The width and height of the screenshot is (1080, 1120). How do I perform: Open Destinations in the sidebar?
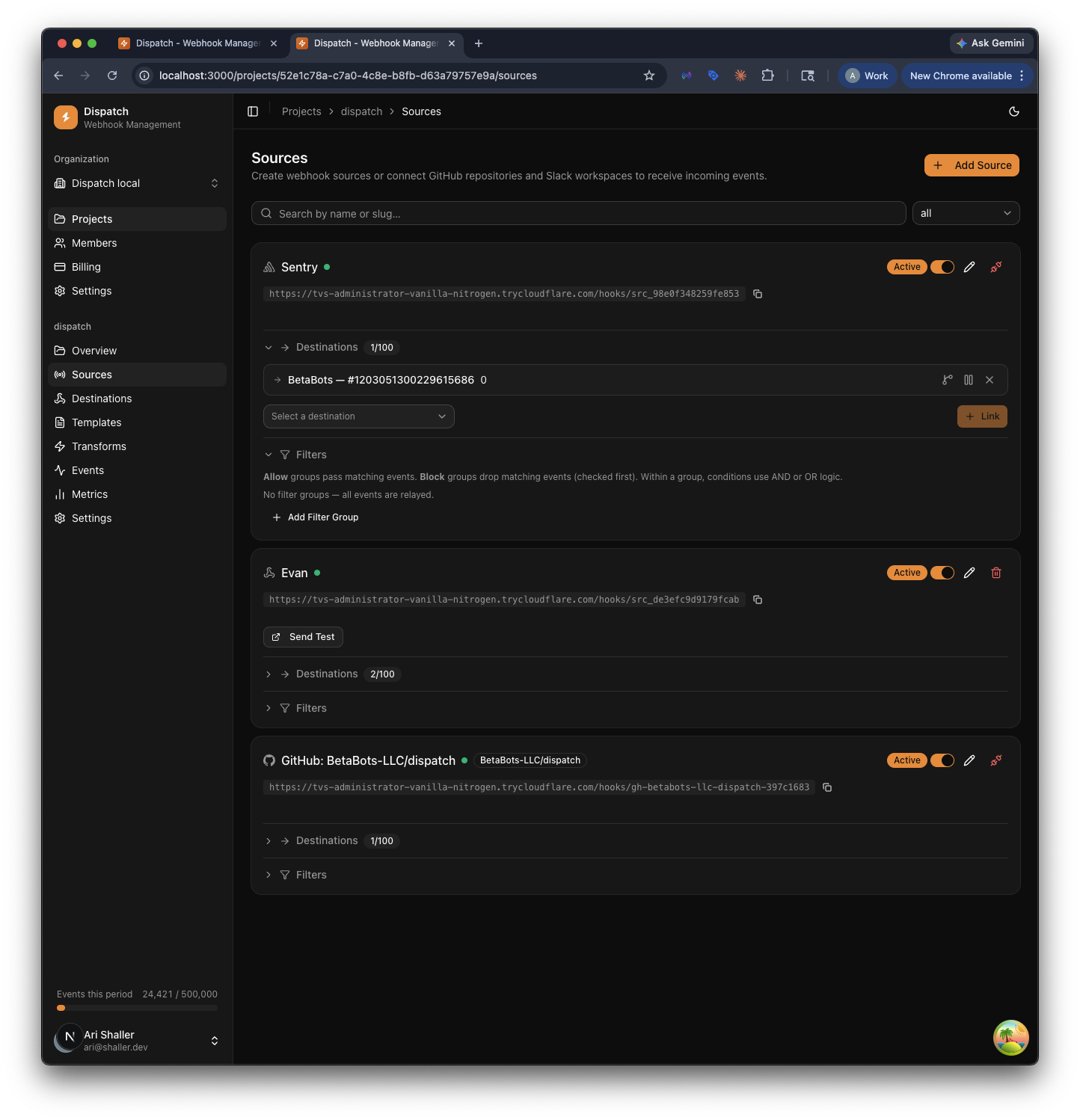tap(138, 399)
